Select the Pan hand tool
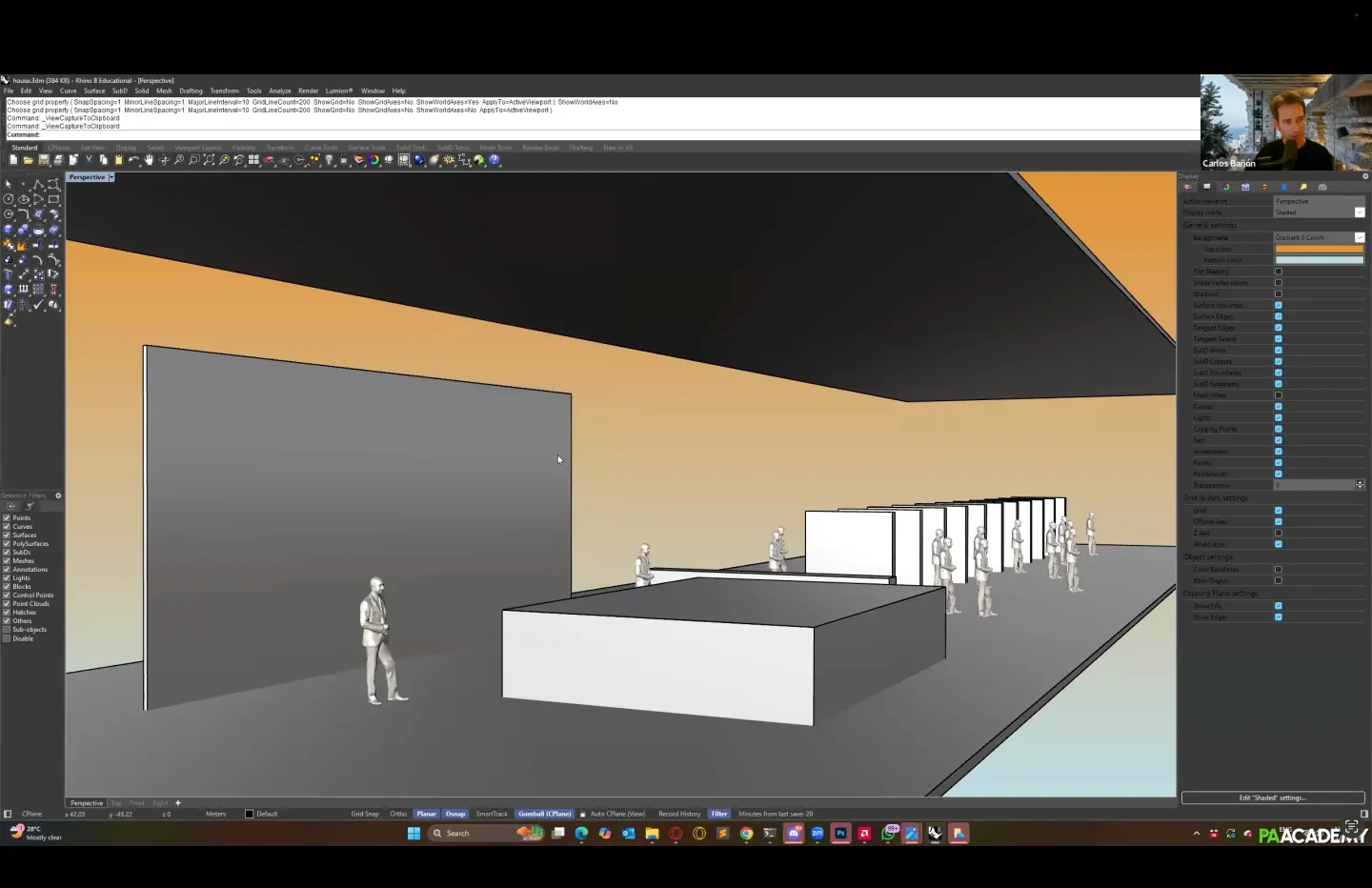 coord(149,160)
